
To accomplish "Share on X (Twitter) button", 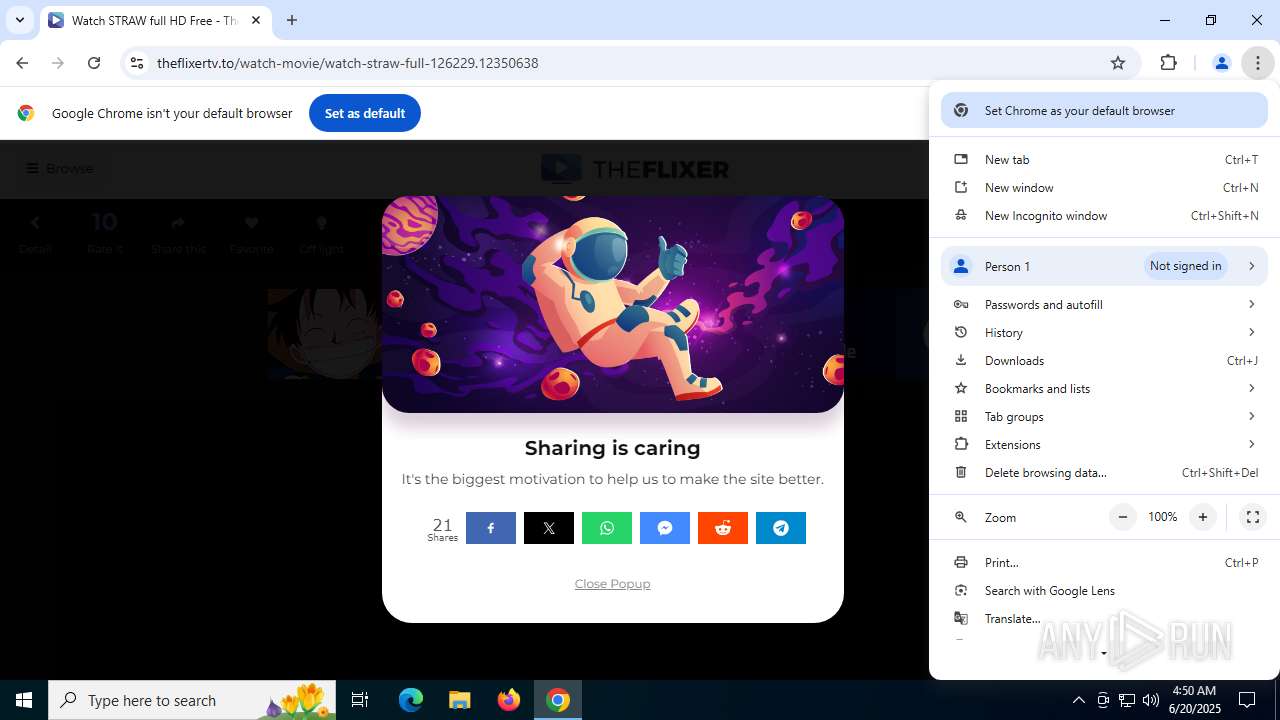I will click(549, 528).
